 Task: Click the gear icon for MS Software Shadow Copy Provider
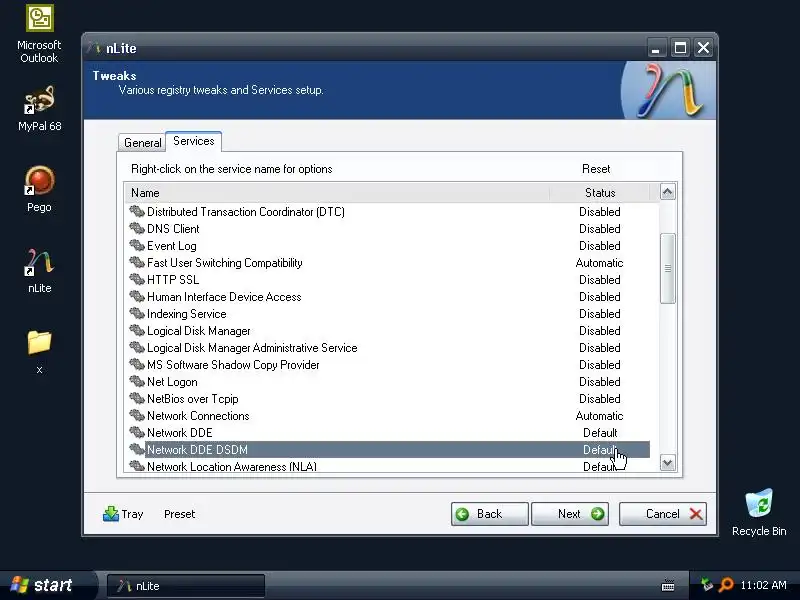(x=137, y=364)
